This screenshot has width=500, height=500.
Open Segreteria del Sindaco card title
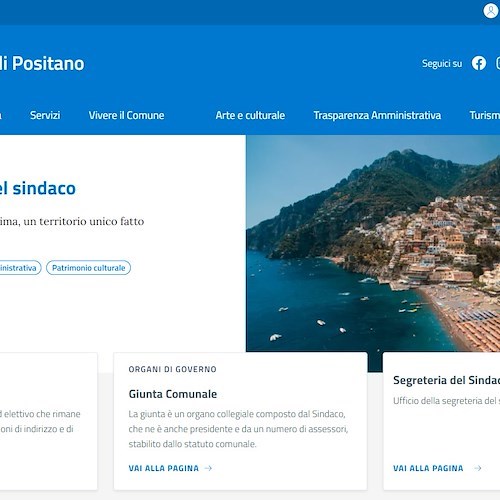coord(446,380)
